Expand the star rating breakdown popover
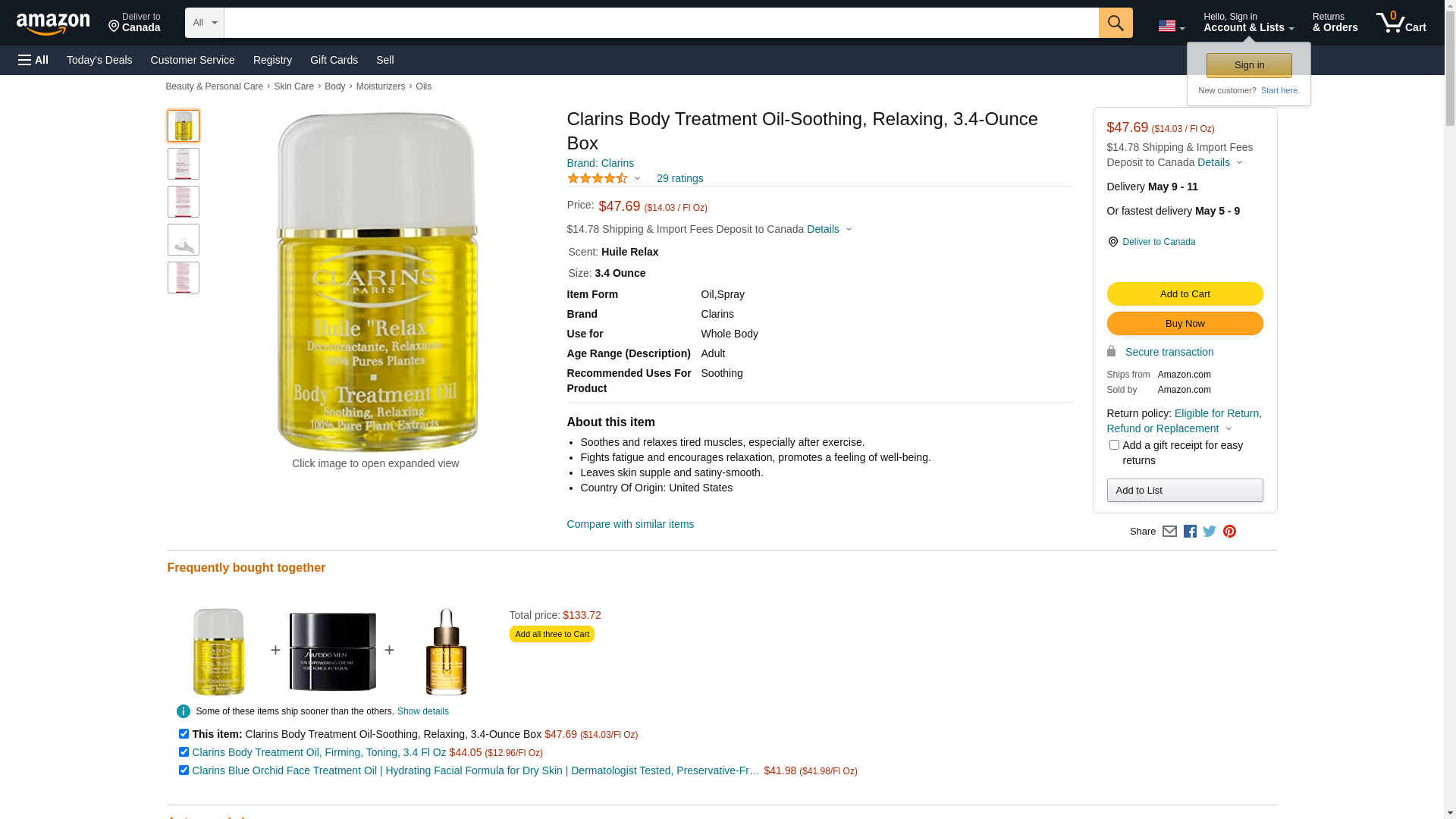 tap(604, 178)
